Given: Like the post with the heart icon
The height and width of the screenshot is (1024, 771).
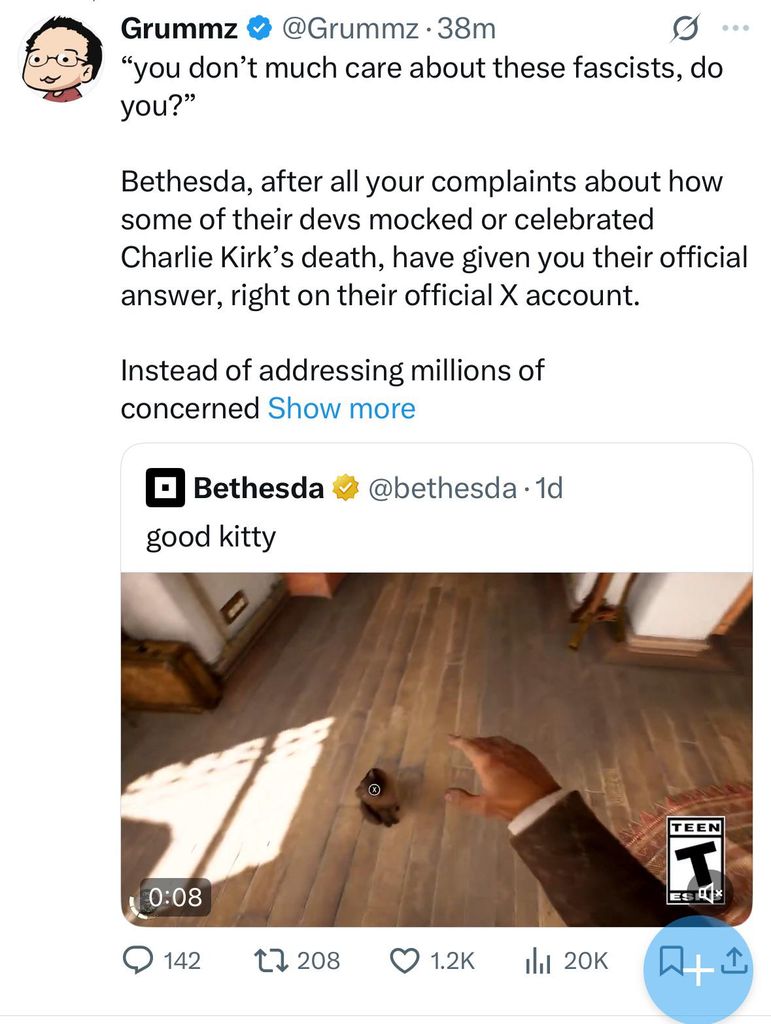Looking at the screenshot, I should click(x=403, y=961).
